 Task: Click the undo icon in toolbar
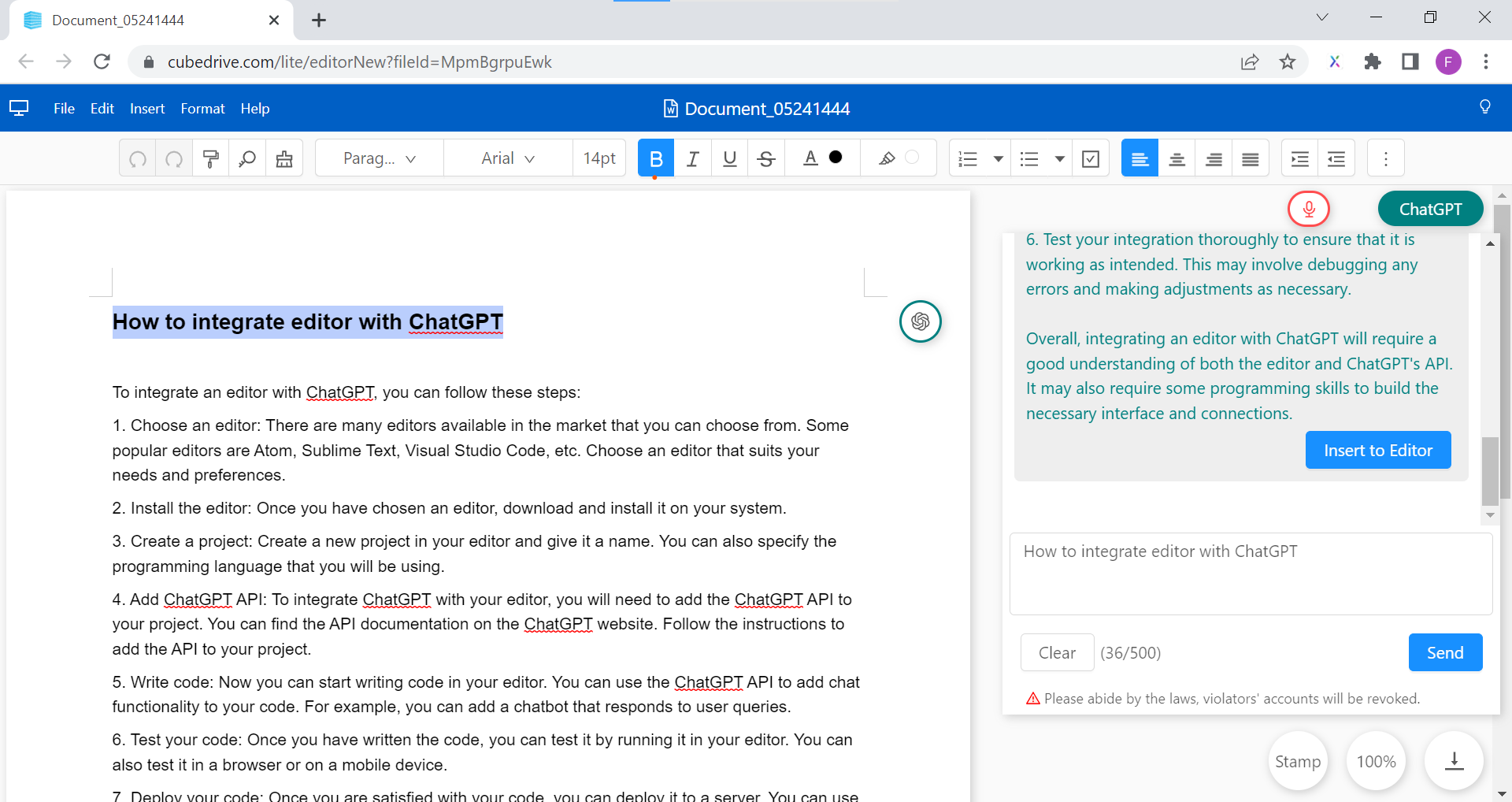pos(138,159)
